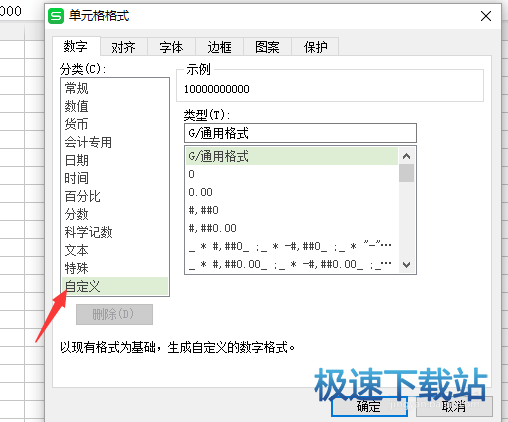Click the type list scroll down arrow
Viewport: 508px width, 422px height.
(x=406, y=265)
